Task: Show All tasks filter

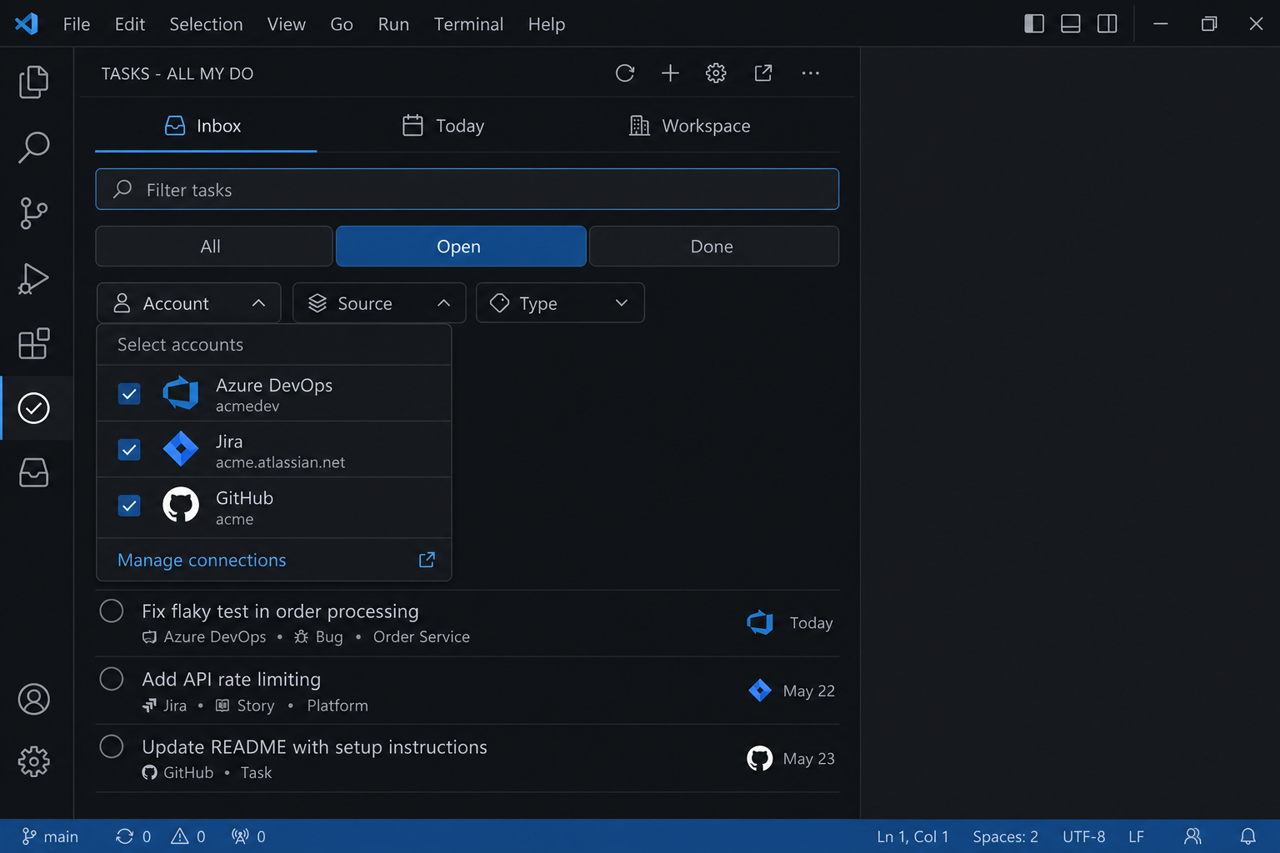Action: tap(214, 246)
